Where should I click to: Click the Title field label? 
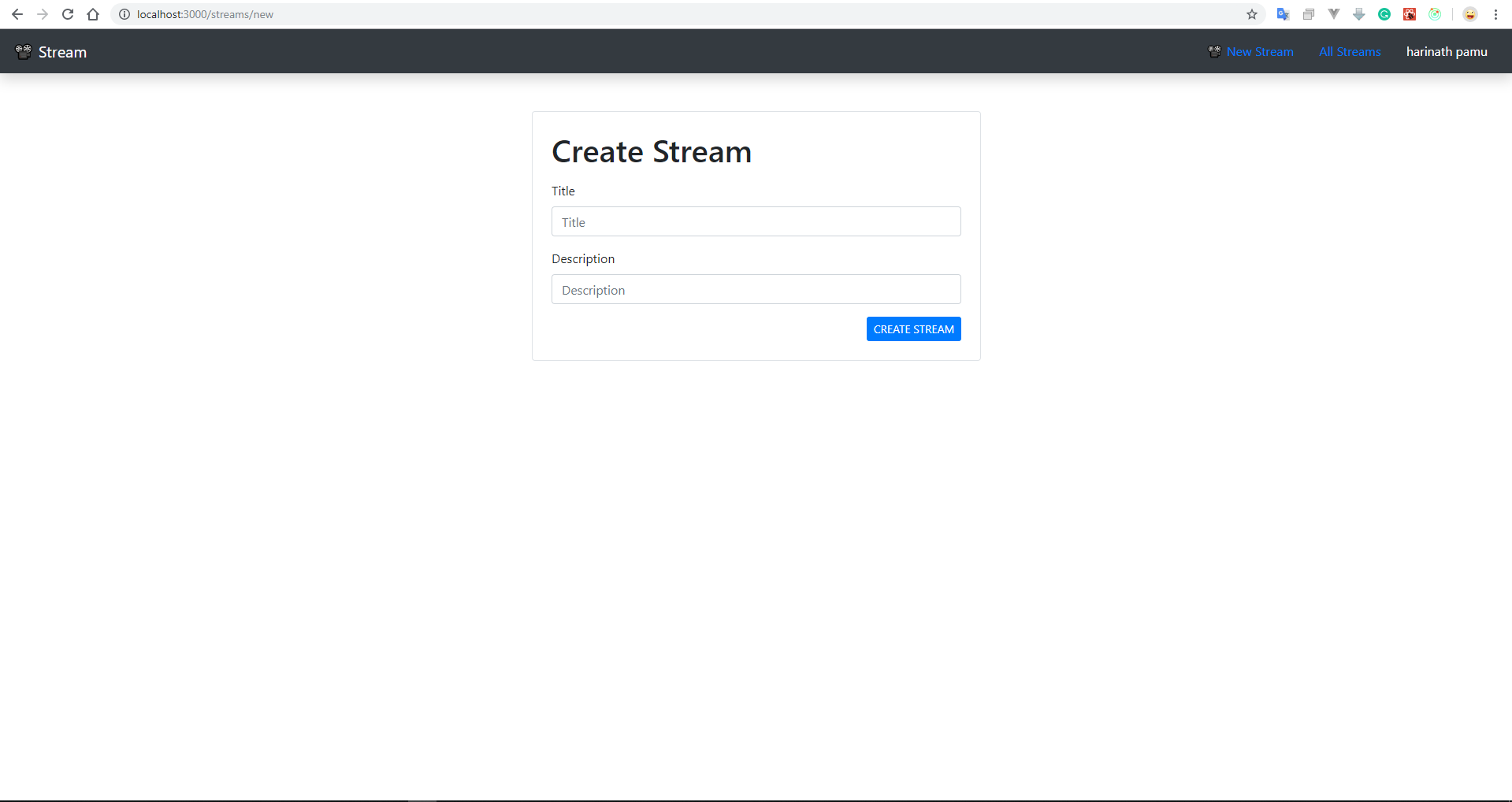point(563,191)
